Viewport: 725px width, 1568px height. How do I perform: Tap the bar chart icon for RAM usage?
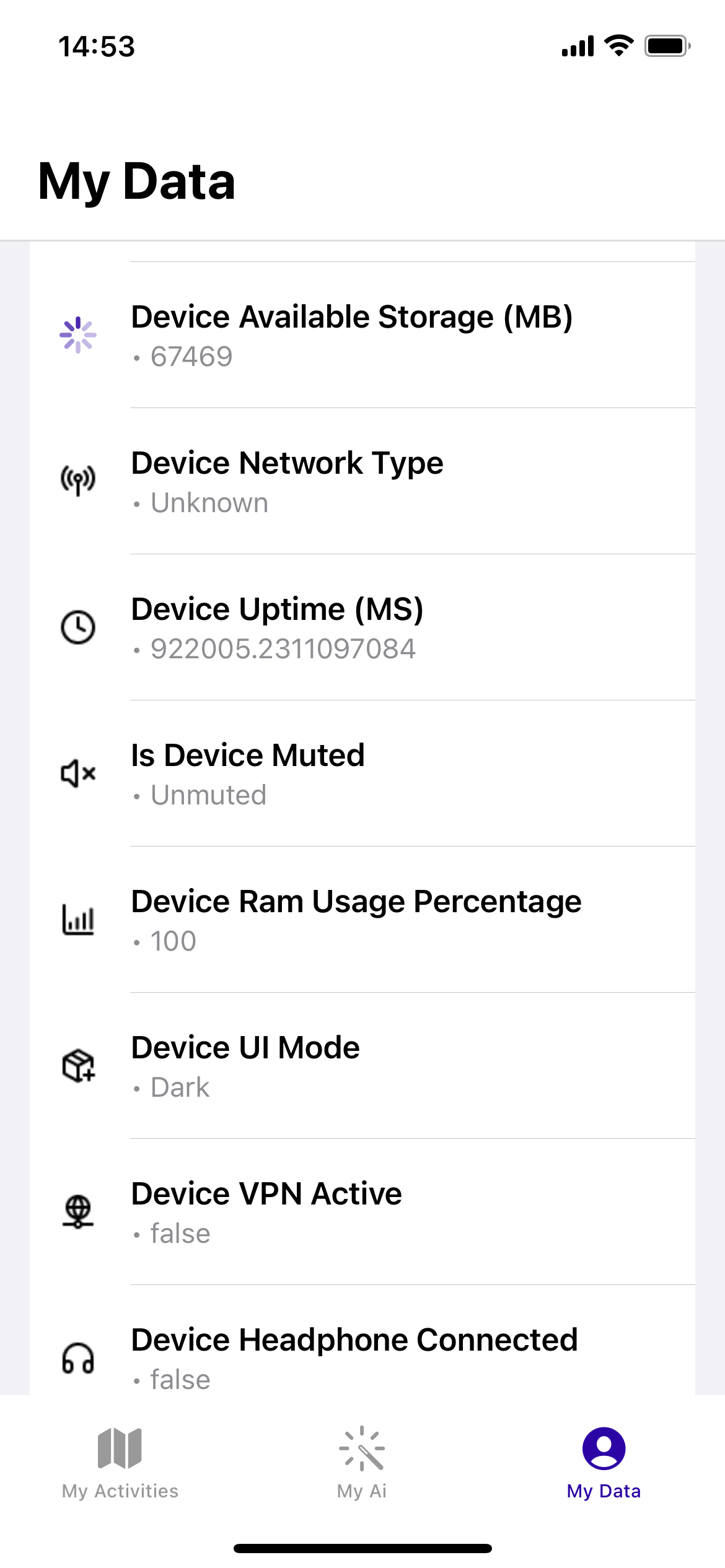(x=78, y=920)
